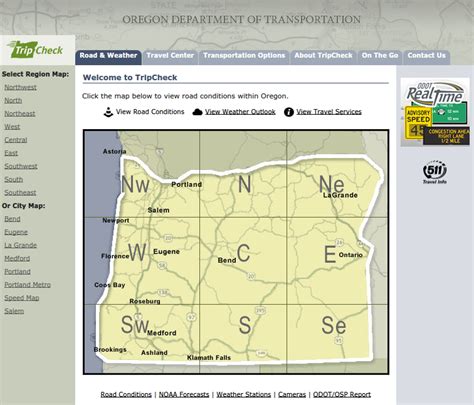474x405 pixels.
Task: Open the Eugene city map link
Action: pos(16,232)
